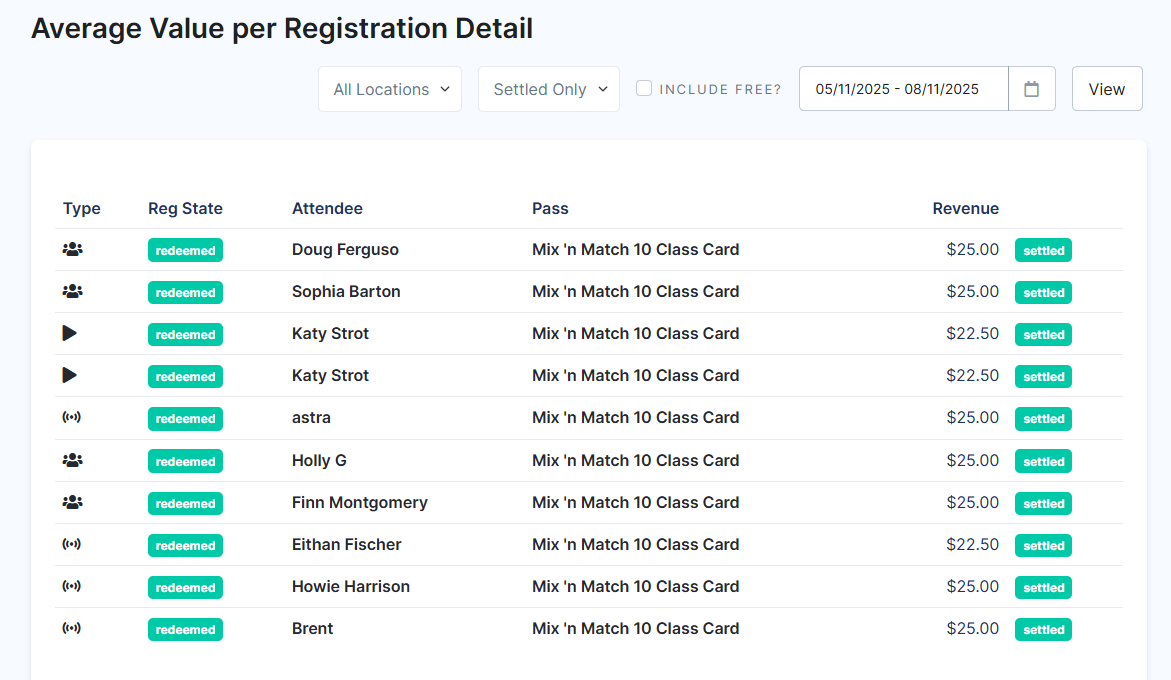Click the group class icon for Doug Ferguso
Screen dimensions: 1171x680
click(x=72, y=249)
